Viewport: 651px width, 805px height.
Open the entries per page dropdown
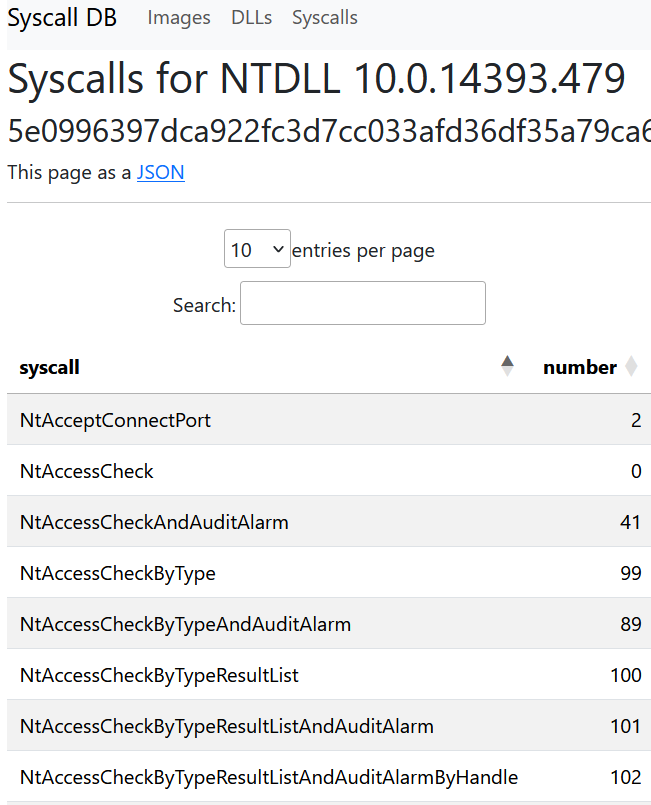click(257, 248)
